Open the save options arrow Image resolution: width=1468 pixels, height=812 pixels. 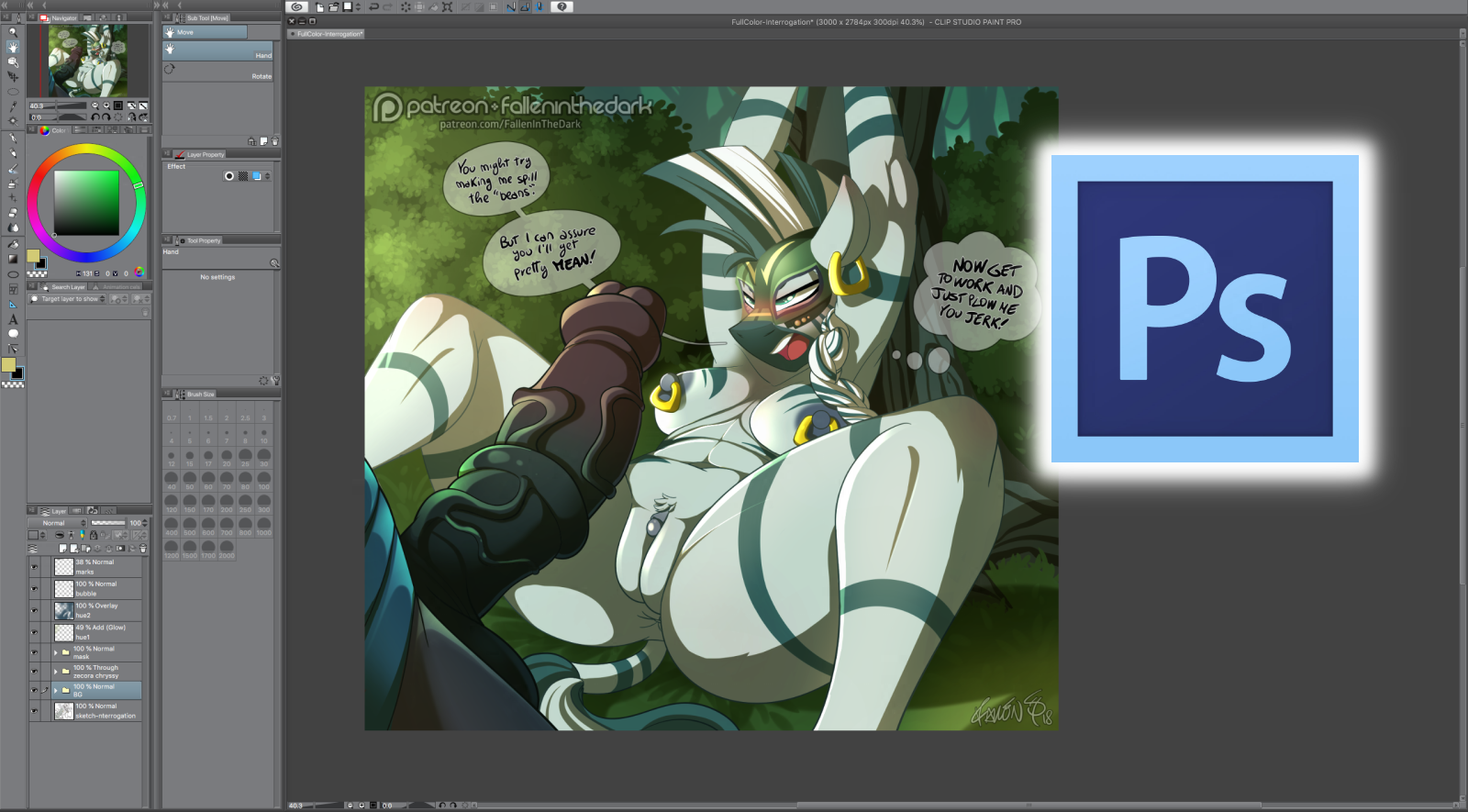(x=358, y=6)
